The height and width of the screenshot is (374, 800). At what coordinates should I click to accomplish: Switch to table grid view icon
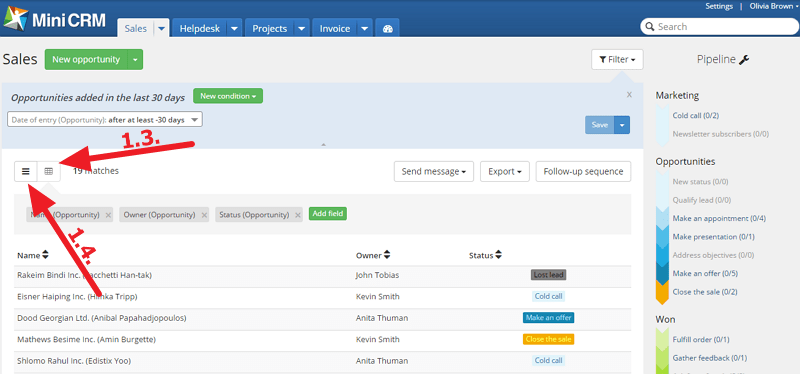[48, 171]
